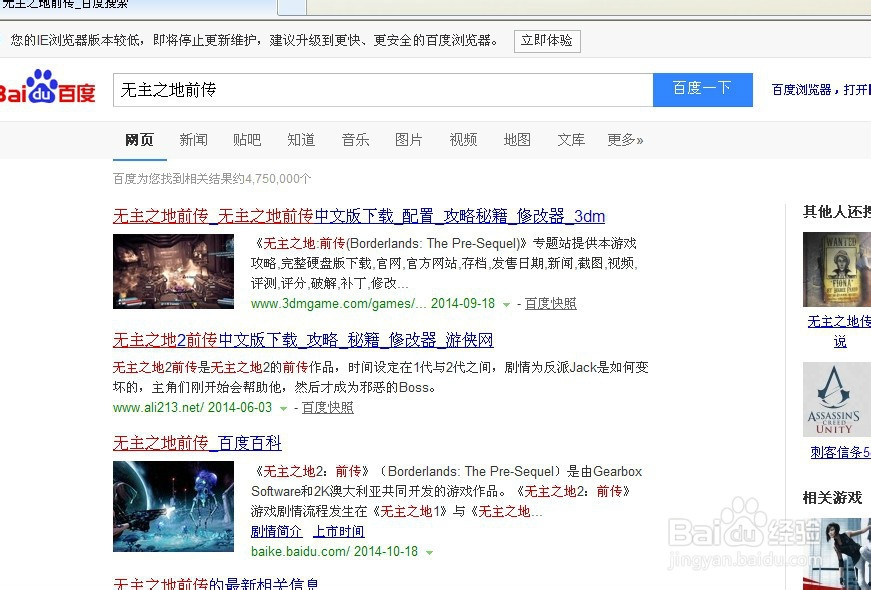Open the 知道 tab
Image resolution: width=871 pixels, height=590 pixels.
click(301, 140)
